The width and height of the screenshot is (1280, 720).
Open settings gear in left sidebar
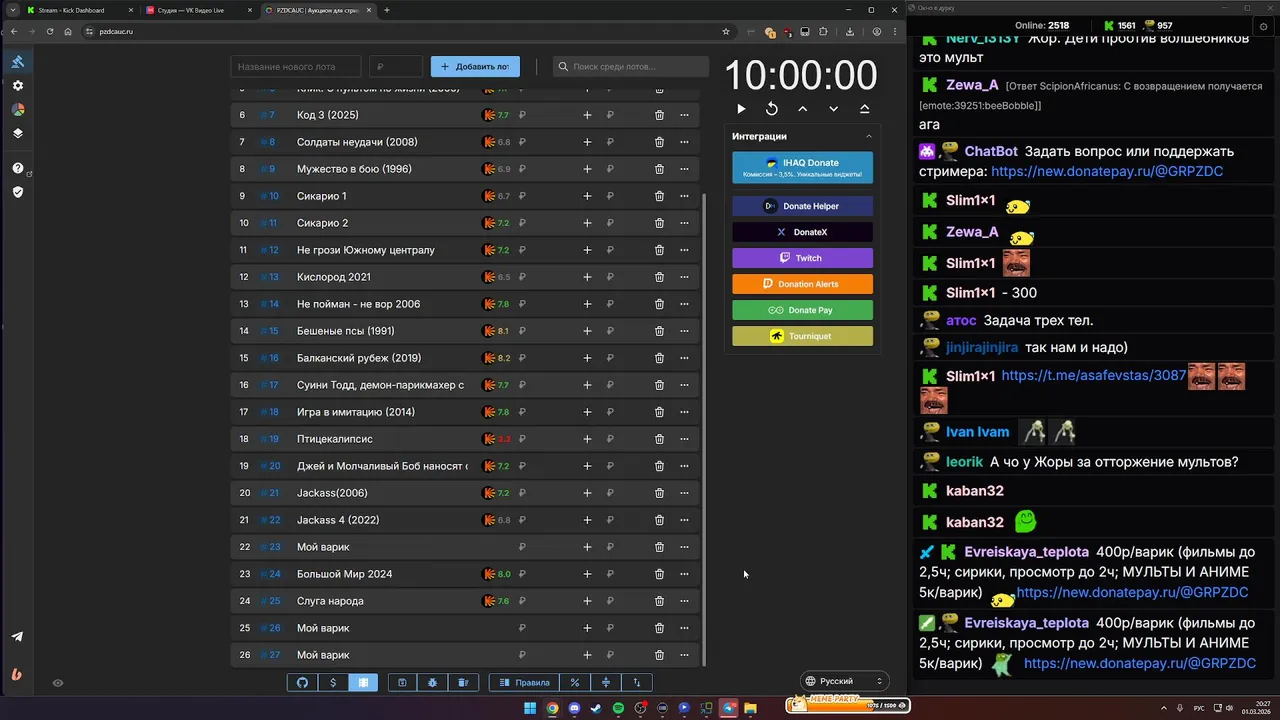point(17,86)
